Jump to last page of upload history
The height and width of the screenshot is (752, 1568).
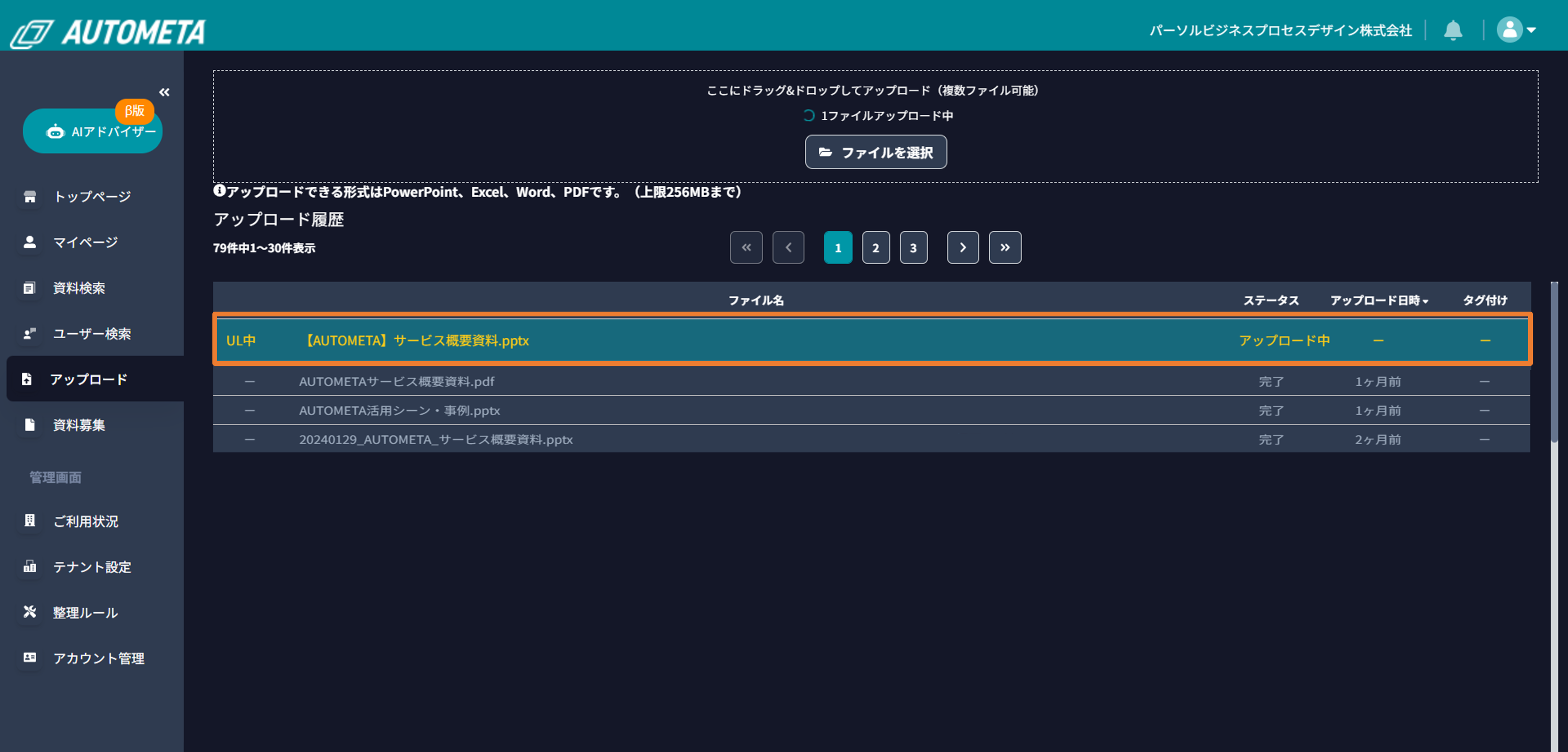(x=1005, y=247)
